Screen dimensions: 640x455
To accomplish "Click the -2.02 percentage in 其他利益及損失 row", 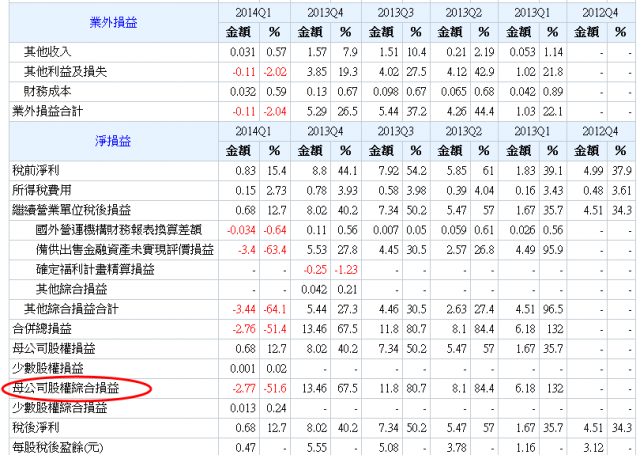I will tap(275, 72).
